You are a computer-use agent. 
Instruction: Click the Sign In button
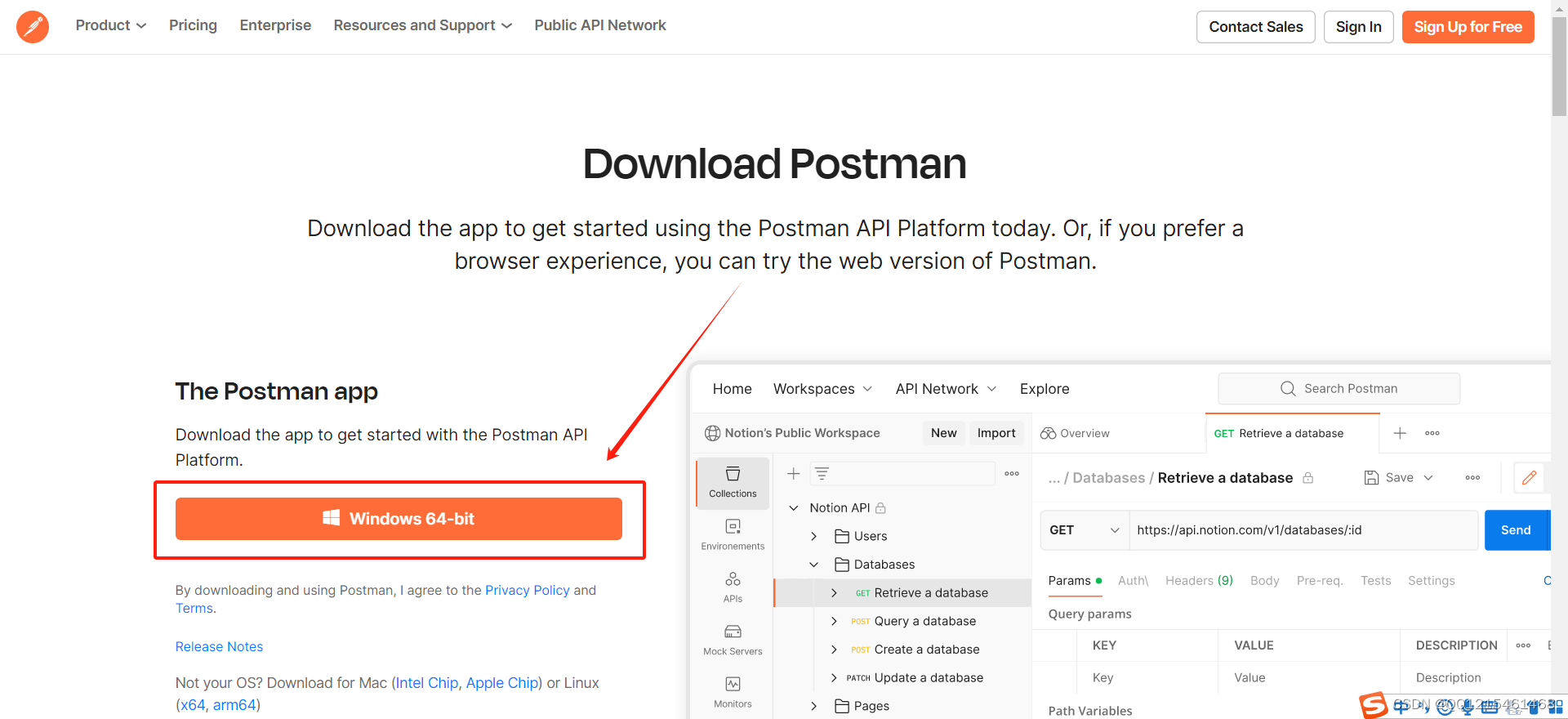[x=1359, y=27]
